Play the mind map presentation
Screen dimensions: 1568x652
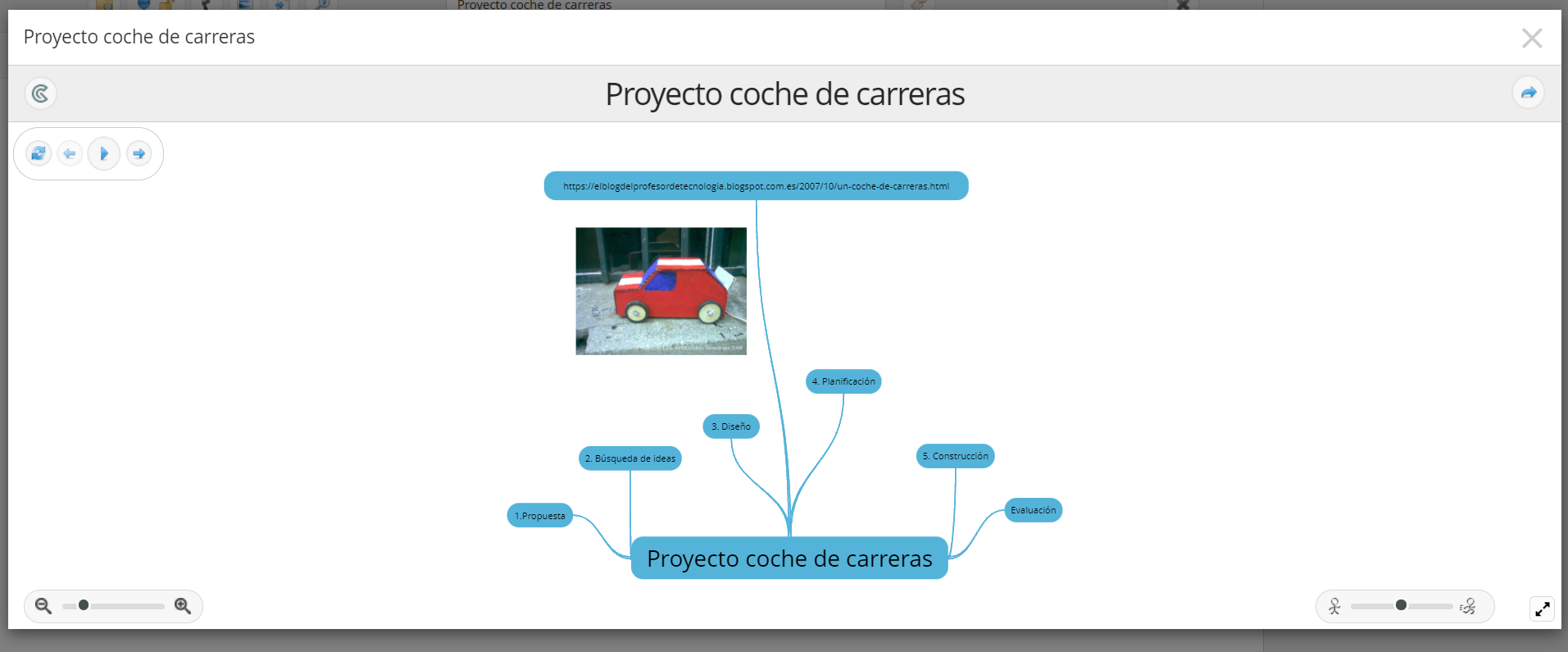point(104,153)
